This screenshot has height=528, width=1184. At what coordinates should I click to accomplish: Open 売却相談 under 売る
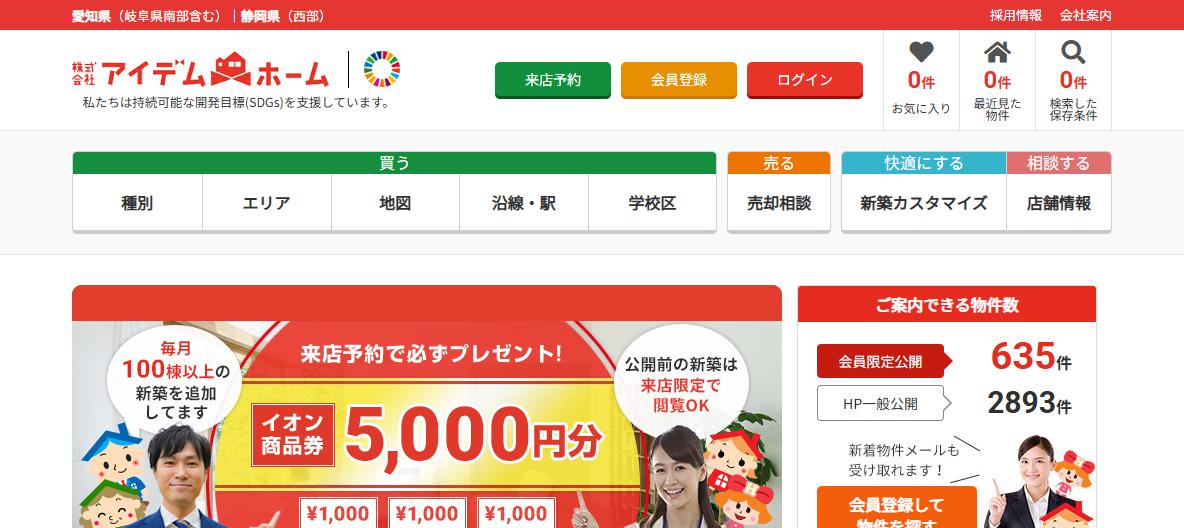pos(779,202)
